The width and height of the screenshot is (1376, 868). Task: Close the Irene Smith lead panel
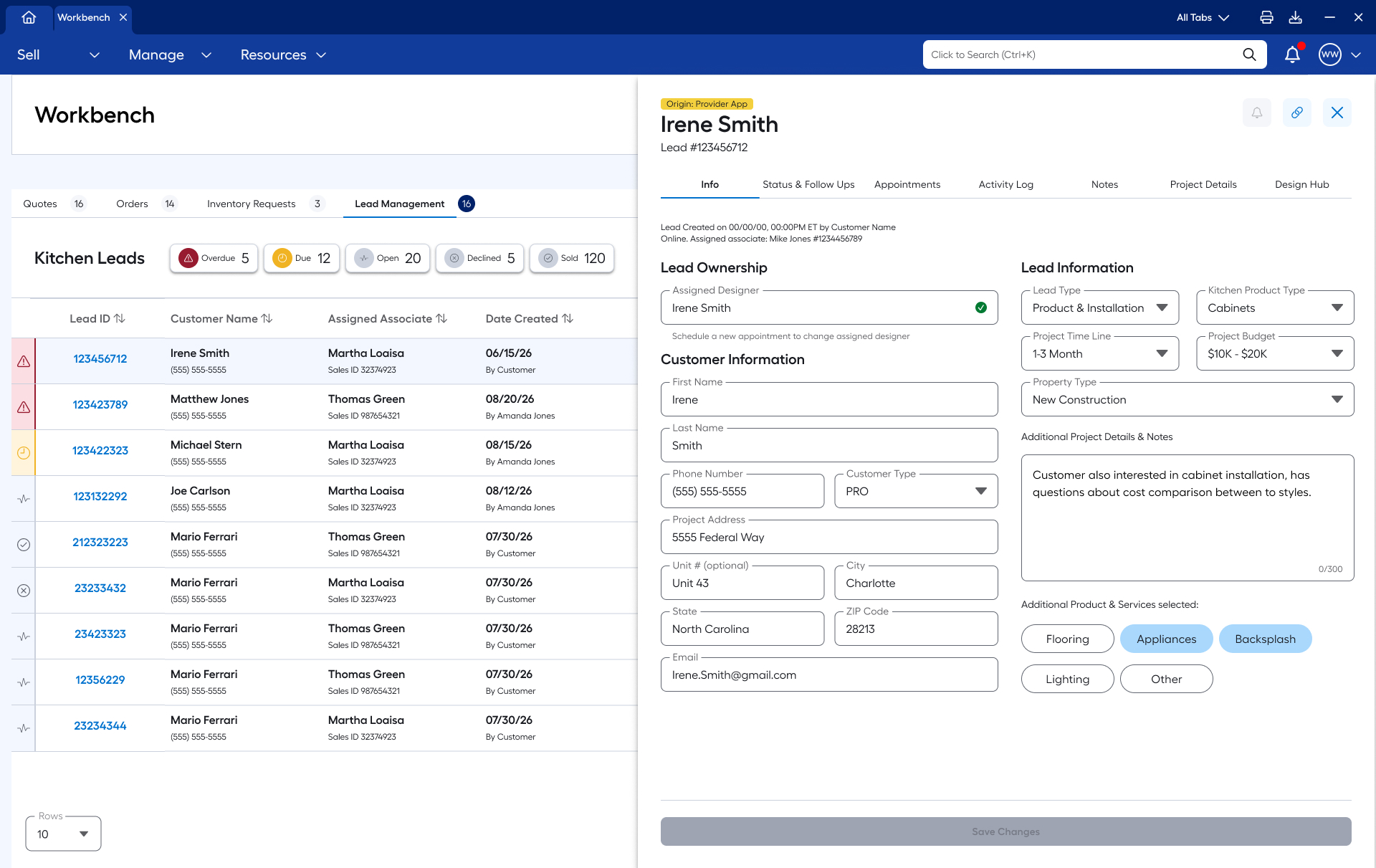[1337, 113]
